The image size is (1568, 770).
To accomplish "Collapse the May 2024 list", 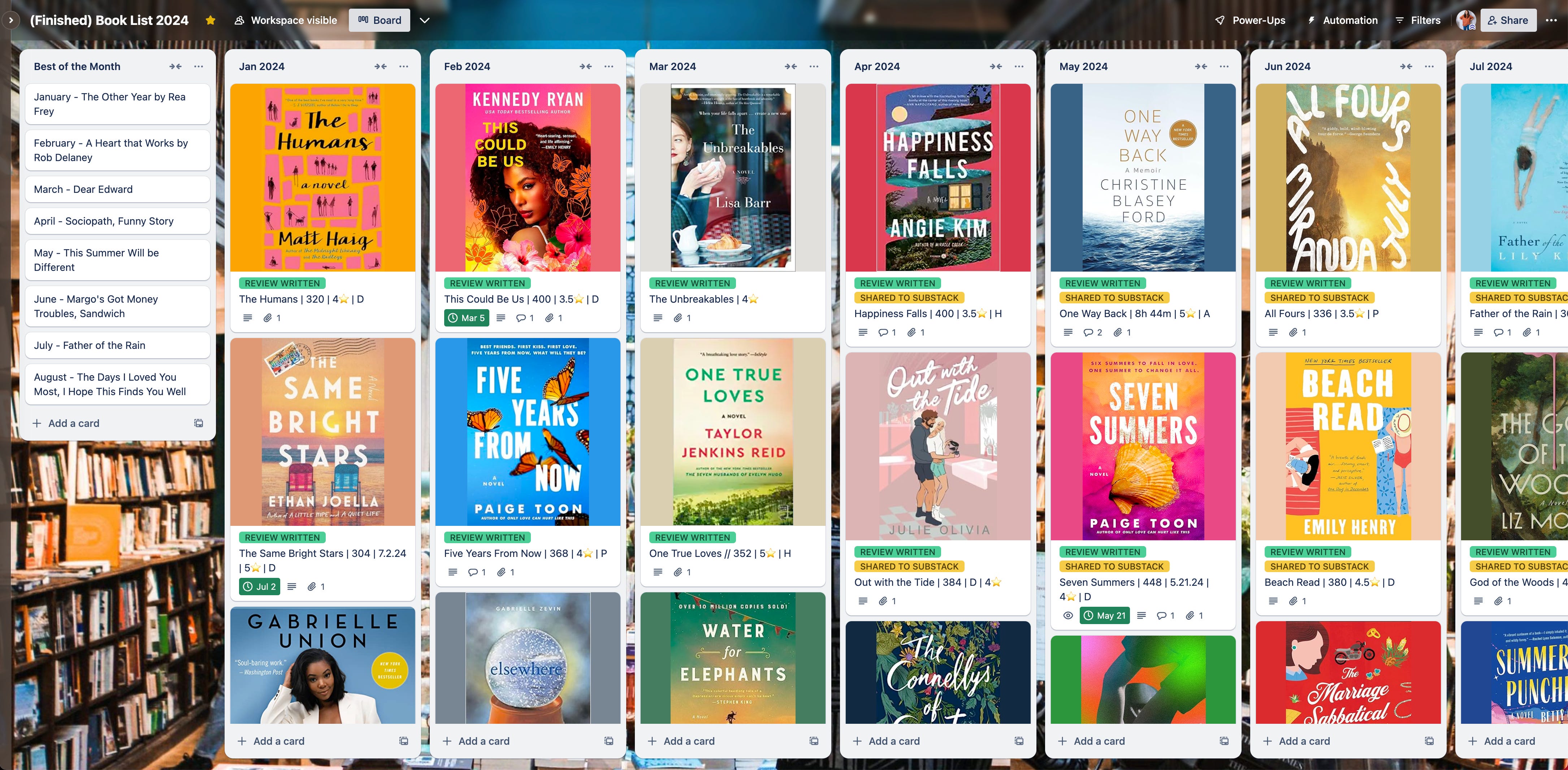I will [x=1201, y=66].
